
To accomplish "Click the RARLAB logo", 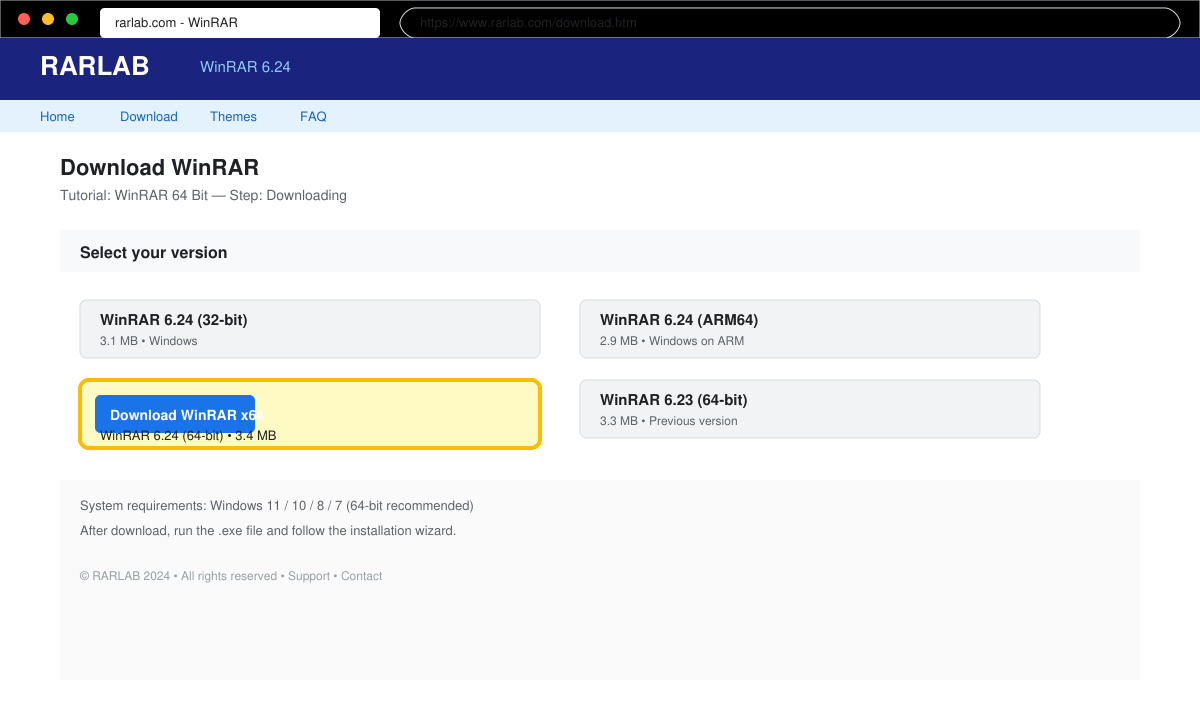I will click(95, 66).
